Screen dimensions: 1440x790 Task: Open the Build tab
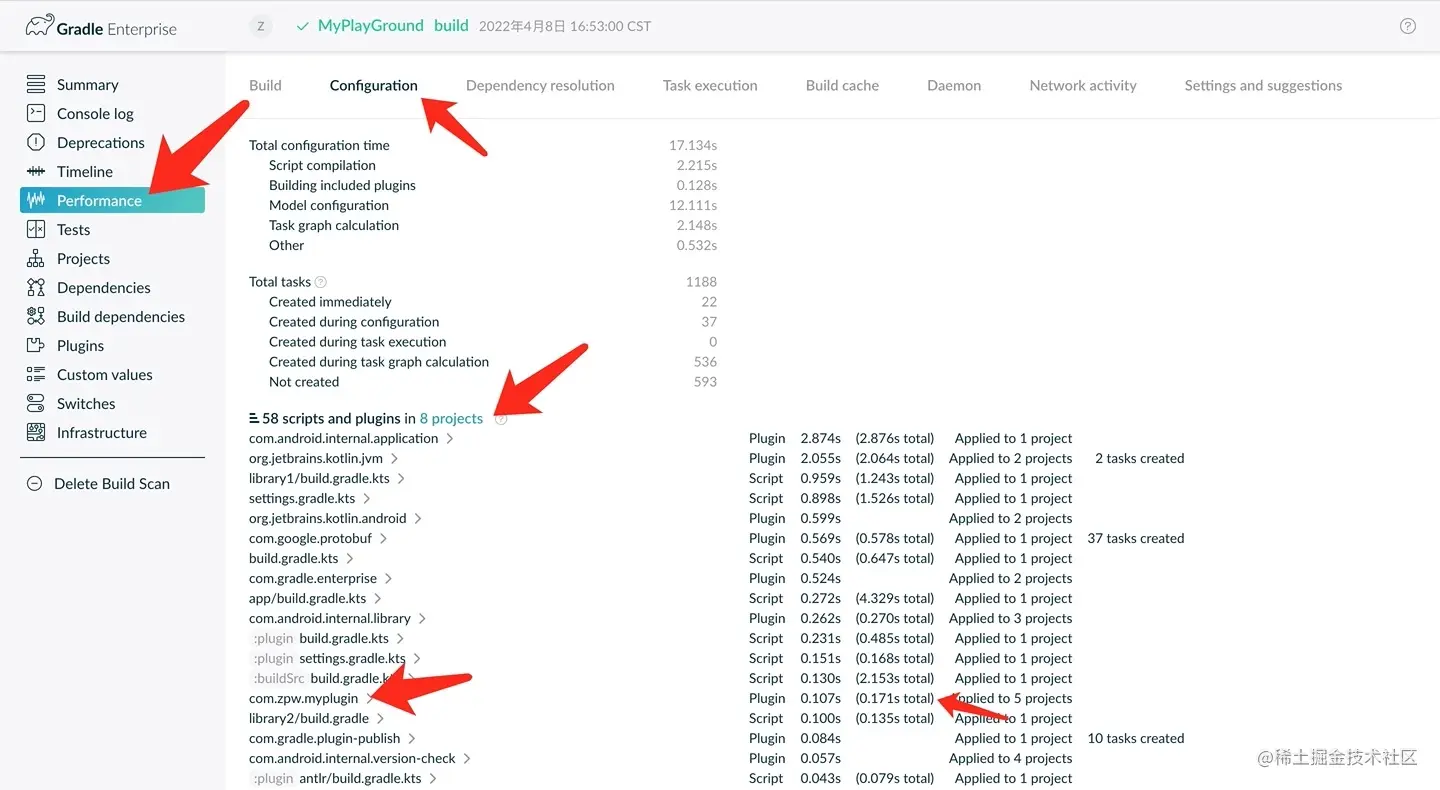265,85
